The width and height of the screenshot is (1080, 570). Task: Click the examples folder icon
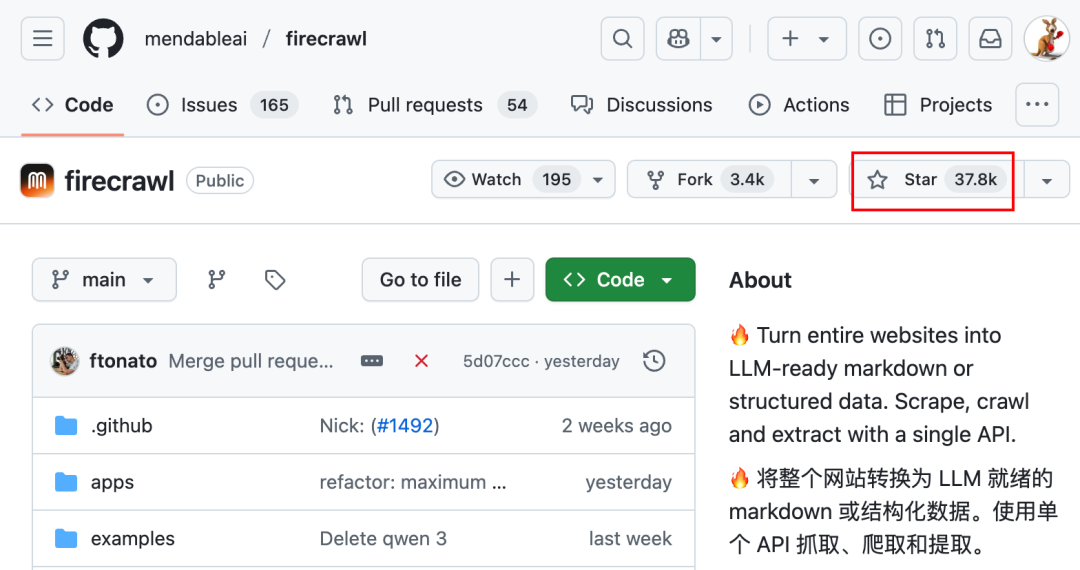click(66, 538)
